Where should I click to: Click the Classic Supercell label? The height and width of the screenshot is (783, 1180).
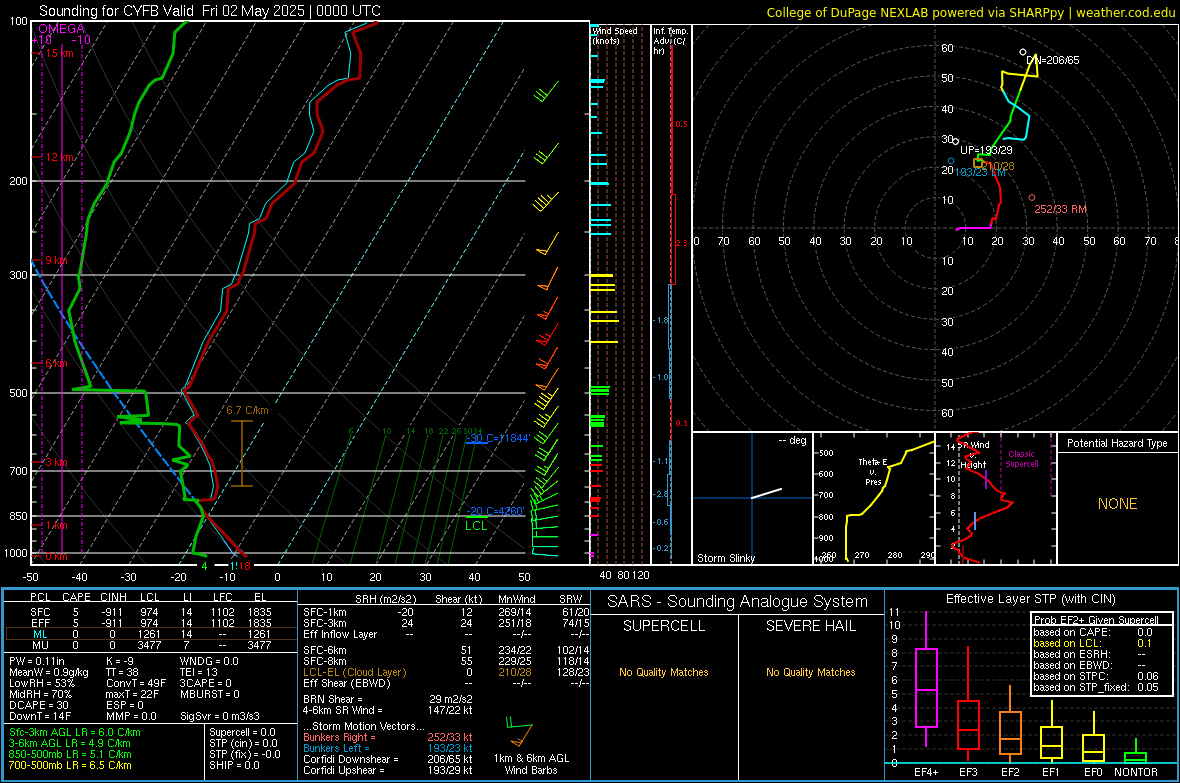(x=1022, y=459)
